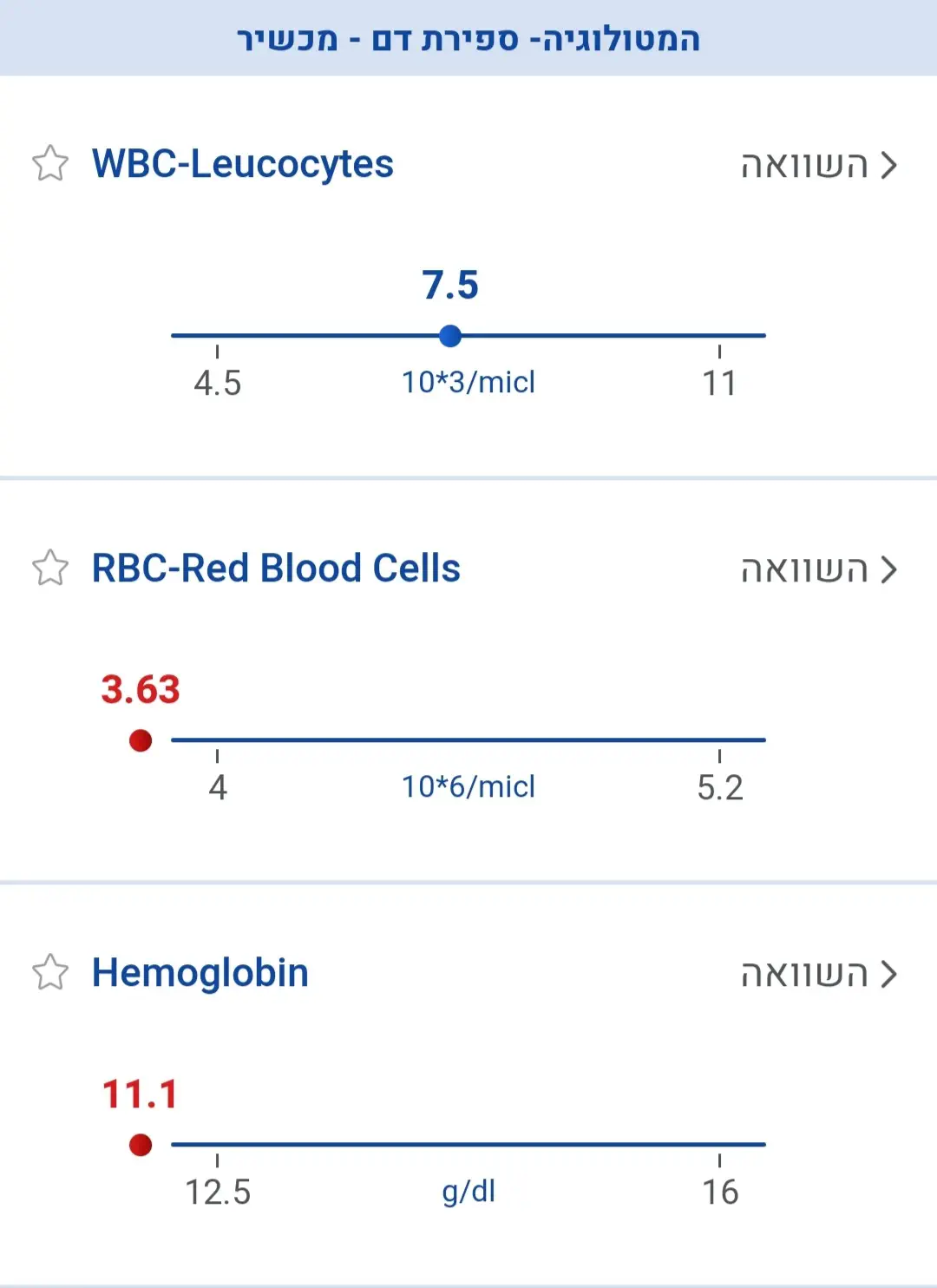937x1288 pixels.
Task: Open the RBC-Red Blood Cells test title
Action: (276, 568)
